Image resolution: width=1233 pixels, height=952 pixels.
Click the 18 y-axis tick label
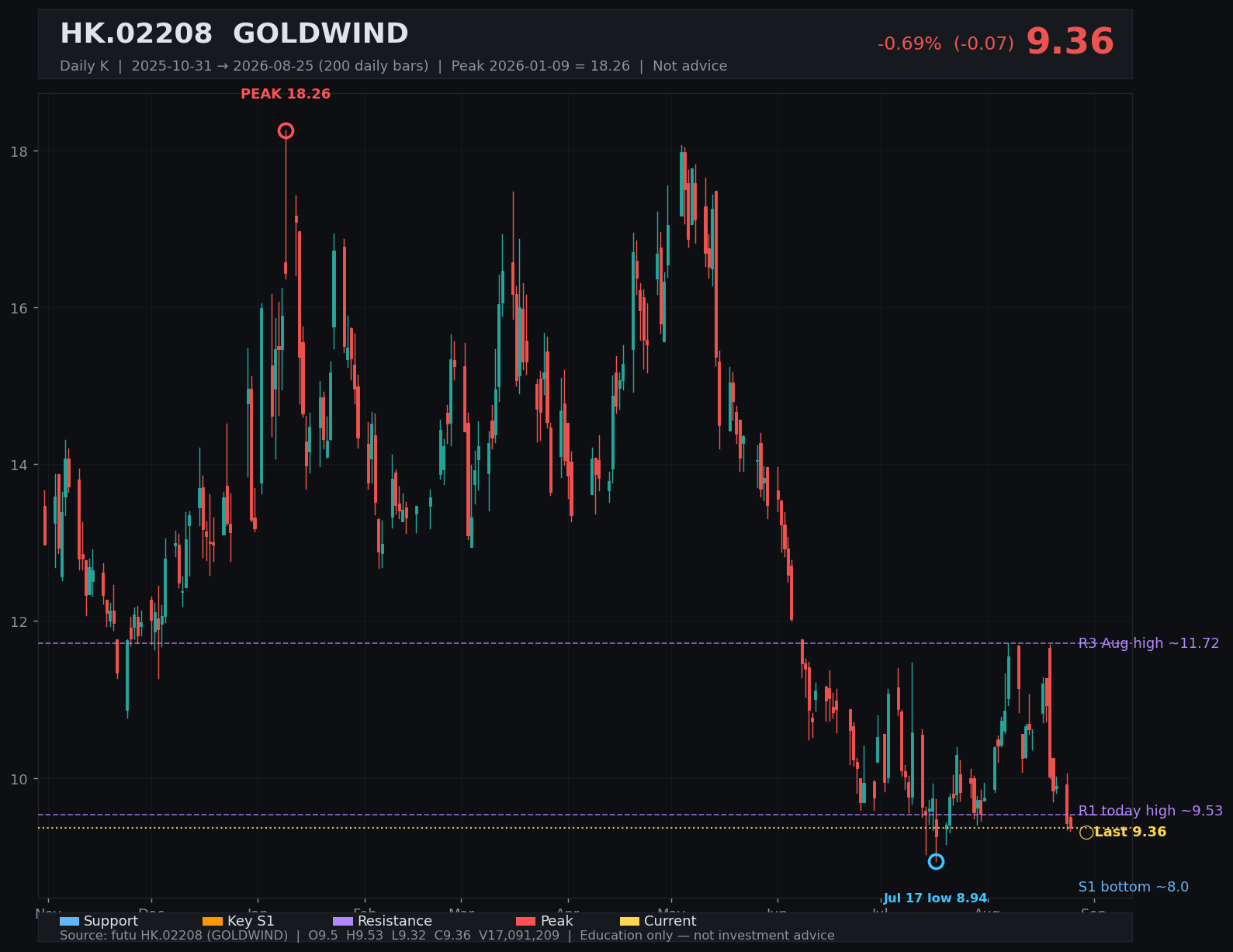tap(19, 151)
